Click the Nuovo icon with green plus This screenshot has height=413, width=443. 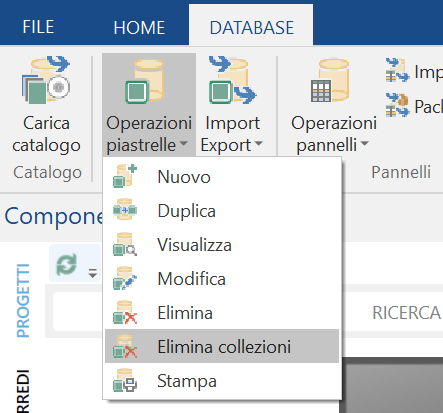[x=125, y=176]
